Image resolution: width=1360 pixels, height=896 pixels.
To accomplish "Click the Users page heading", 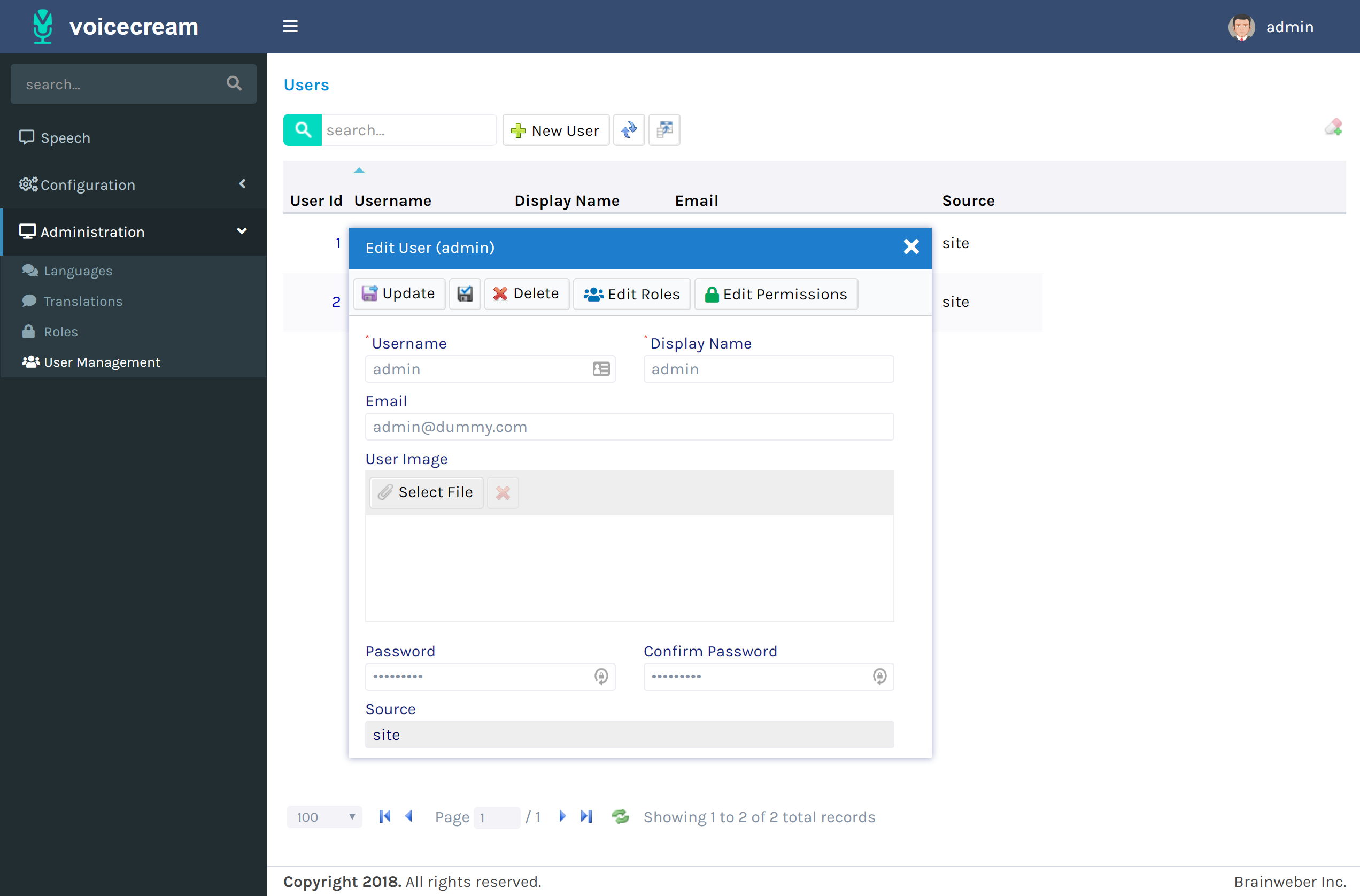I will pyautogui.click(x=306, y=84).
